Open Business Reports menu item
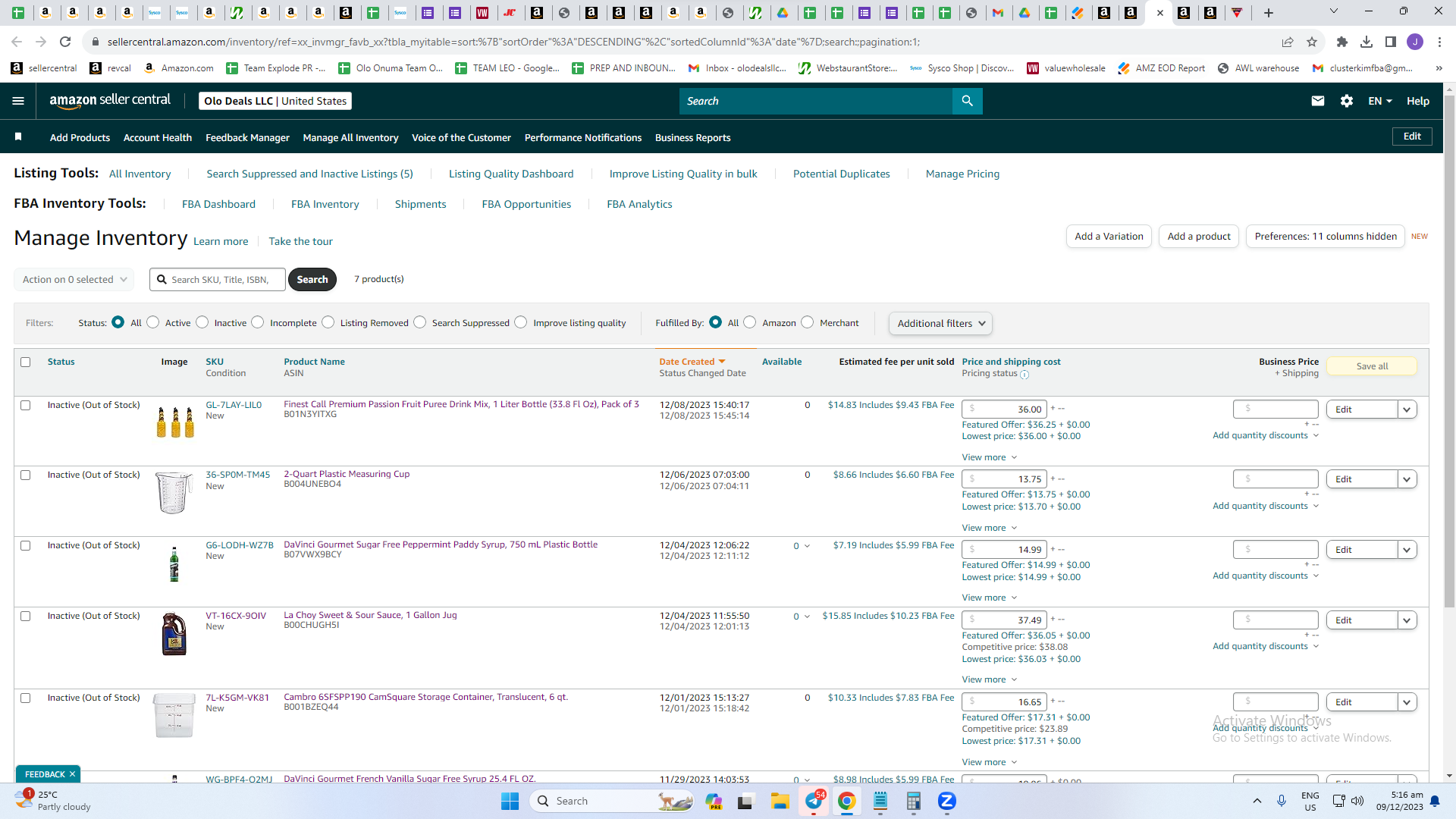 pos(692,137)
